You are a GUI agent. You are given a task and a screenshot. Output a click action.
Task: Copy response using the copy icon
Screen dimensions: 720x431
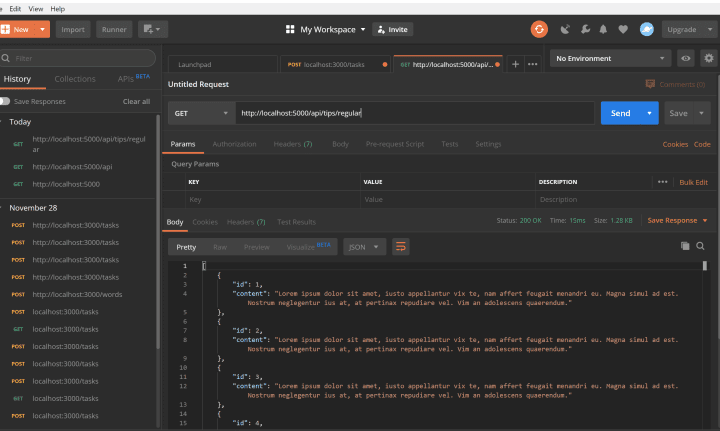click(685, 246)
